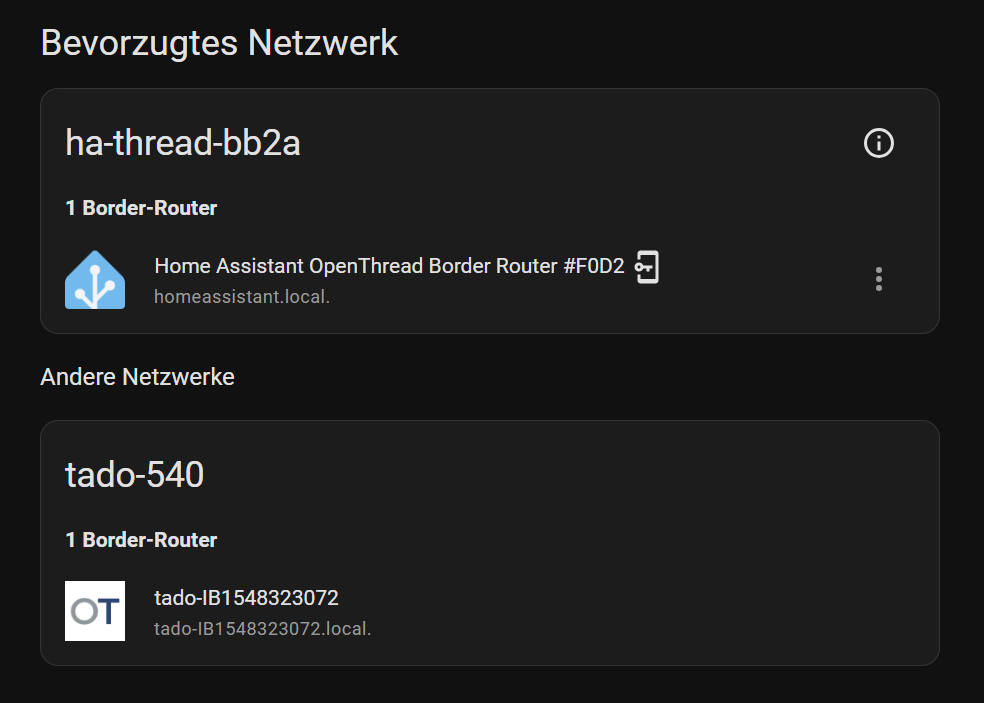Select the OpenThread logo of tado router
984x703 pixels.
click(x=94, y=611)
